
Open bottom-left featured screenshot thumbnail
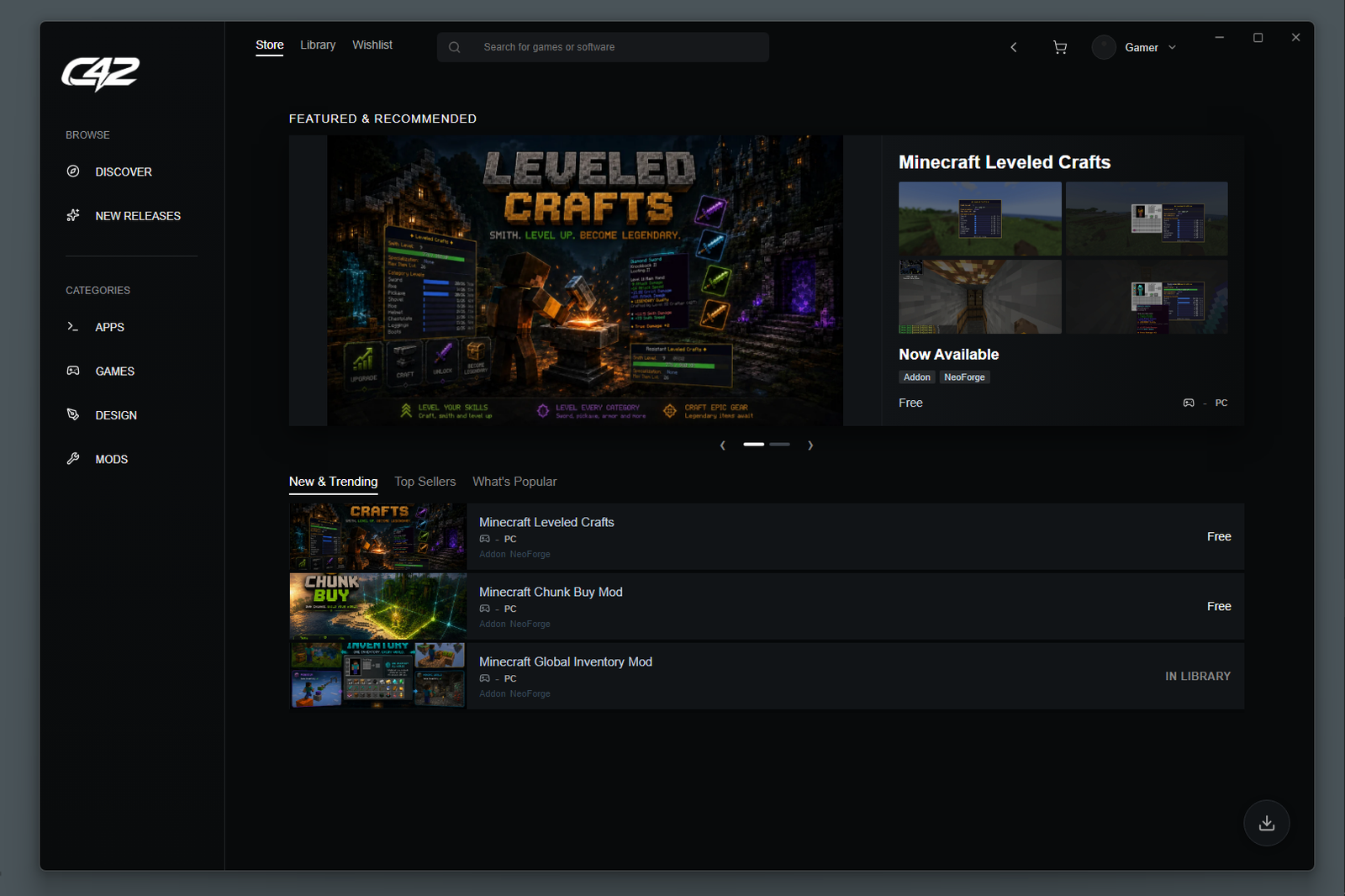980,297
